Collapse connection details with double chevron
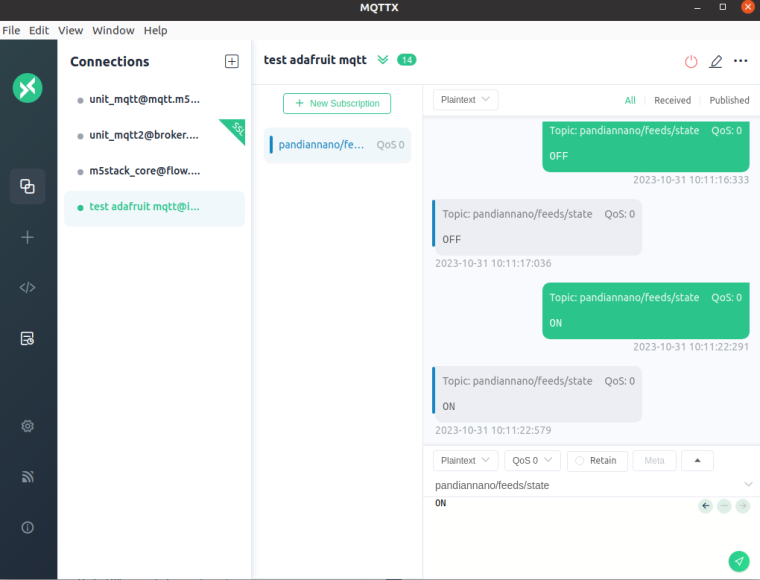The width and height of the screenshot is (760, 580). 383,60
